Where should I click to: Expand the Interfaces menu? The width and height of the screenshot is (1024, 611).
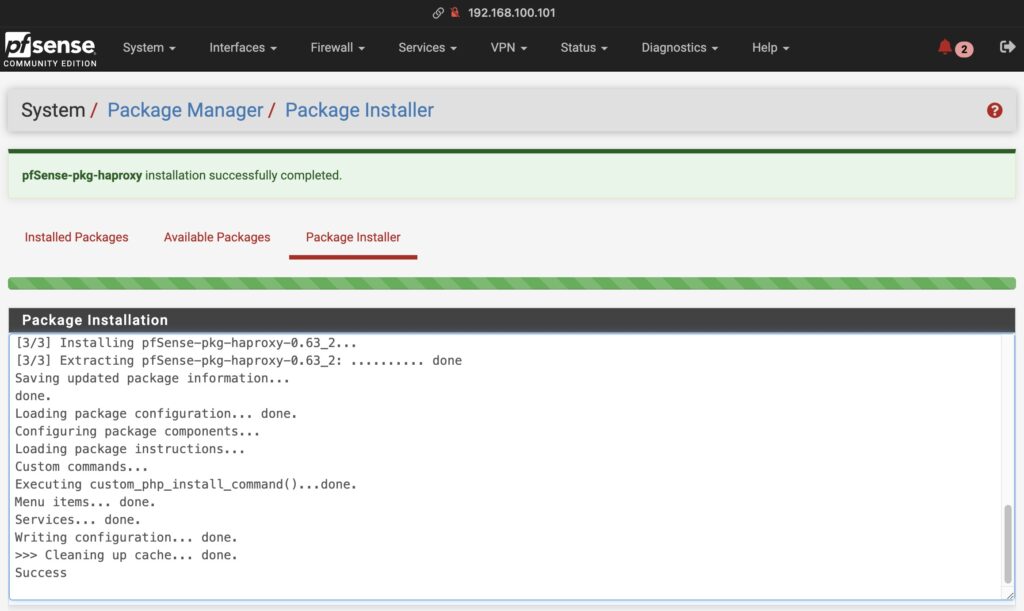point(243,48)
